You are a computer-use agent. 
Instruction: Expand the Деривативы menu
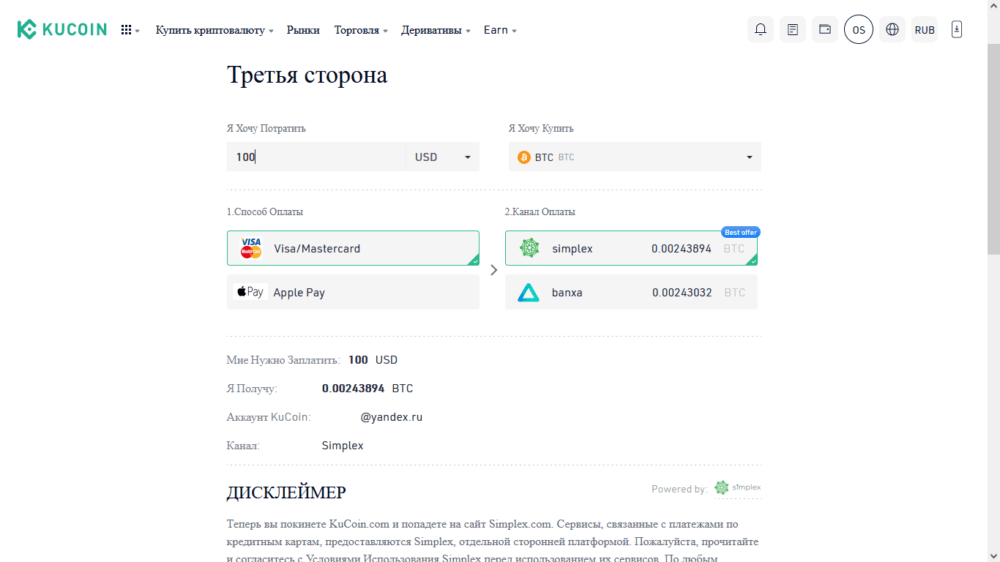435,30
